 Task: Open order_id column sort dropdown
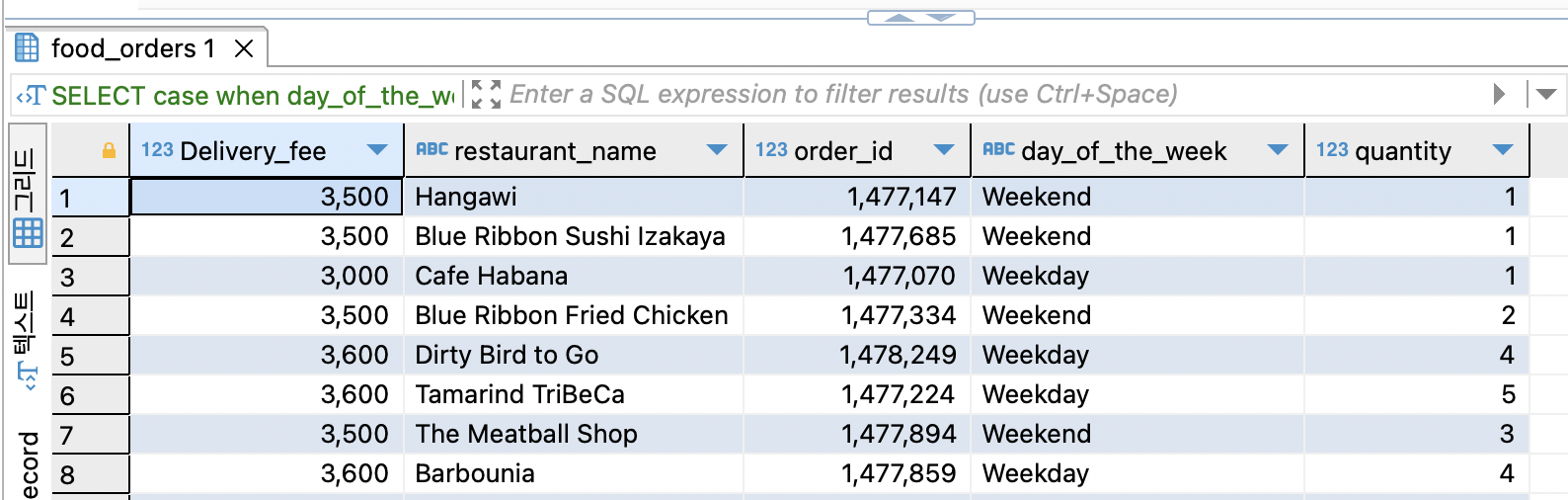944,150
